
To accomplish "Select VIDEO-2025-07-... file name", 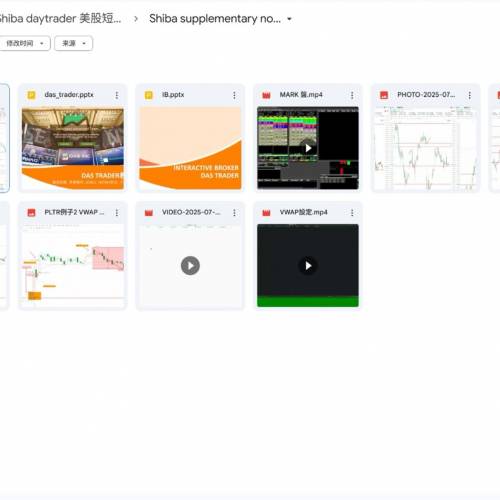I will click(x=191, y=212).
